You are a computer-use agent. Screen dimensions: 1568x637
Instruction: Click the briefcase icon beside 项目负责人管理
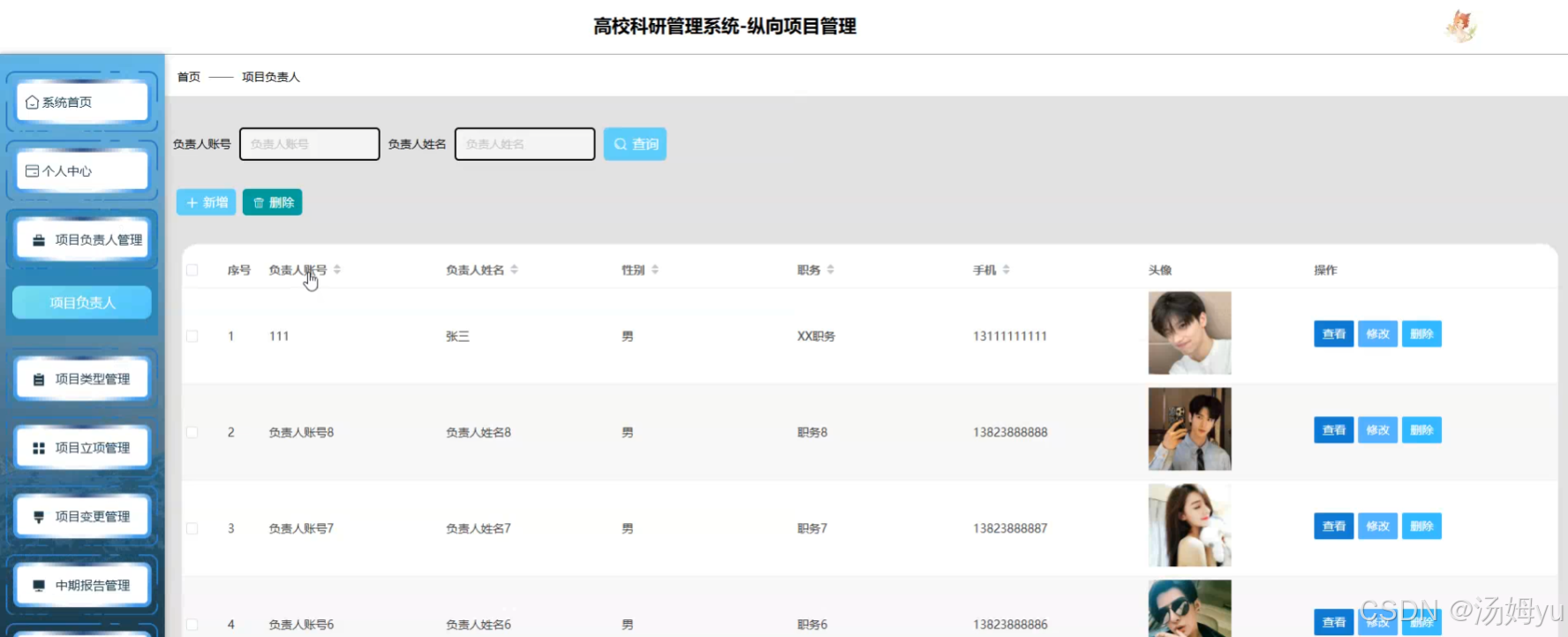pos(39,240)
